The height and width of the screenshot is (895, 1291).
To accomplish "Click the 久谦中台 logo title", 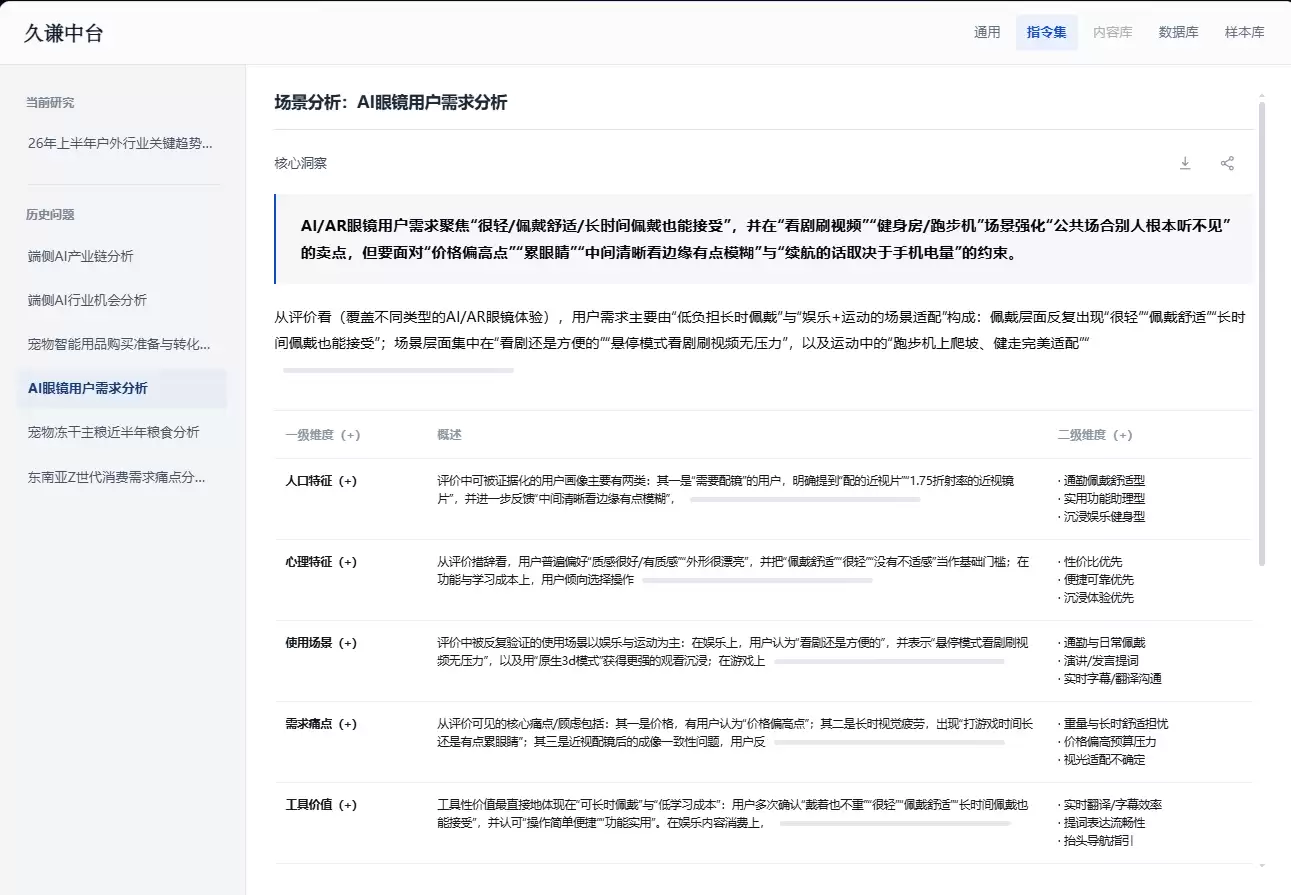I will click(x=64, y=33).
